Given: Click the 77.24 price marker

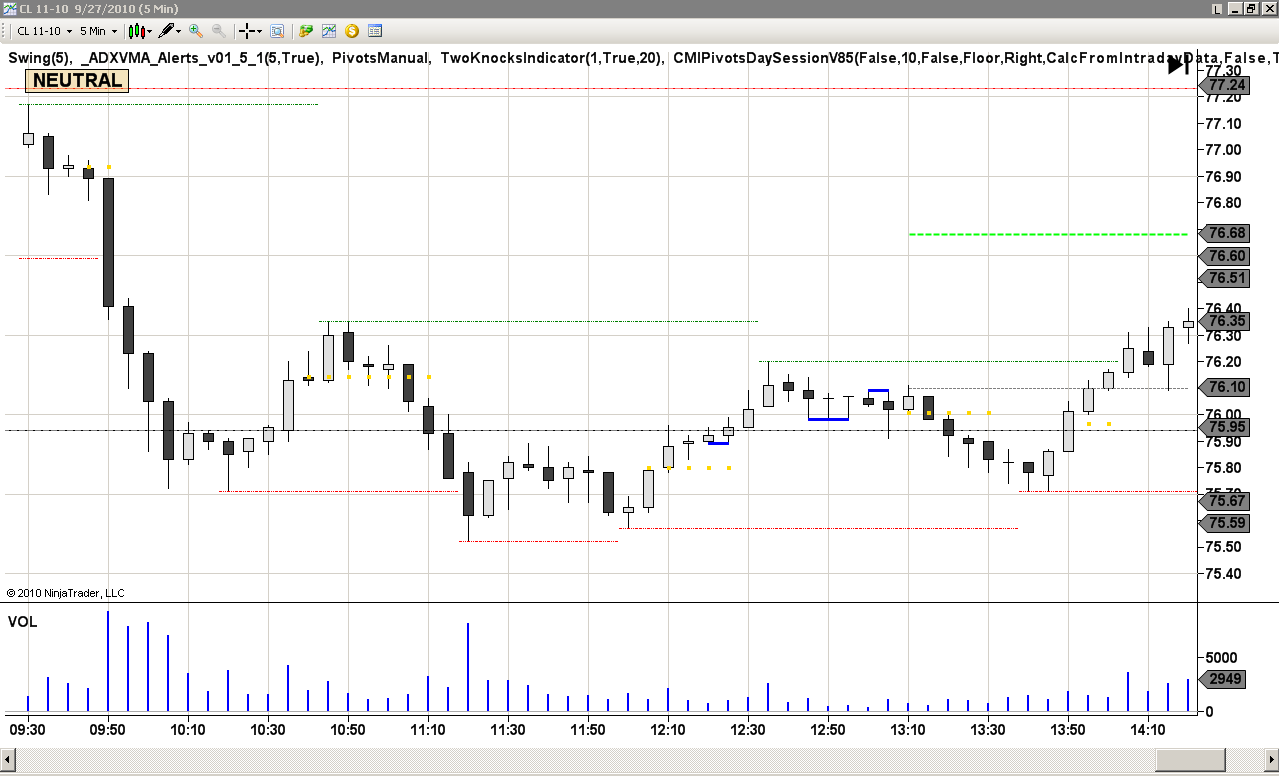Looking at the screenshot, I should [1226, 86].
